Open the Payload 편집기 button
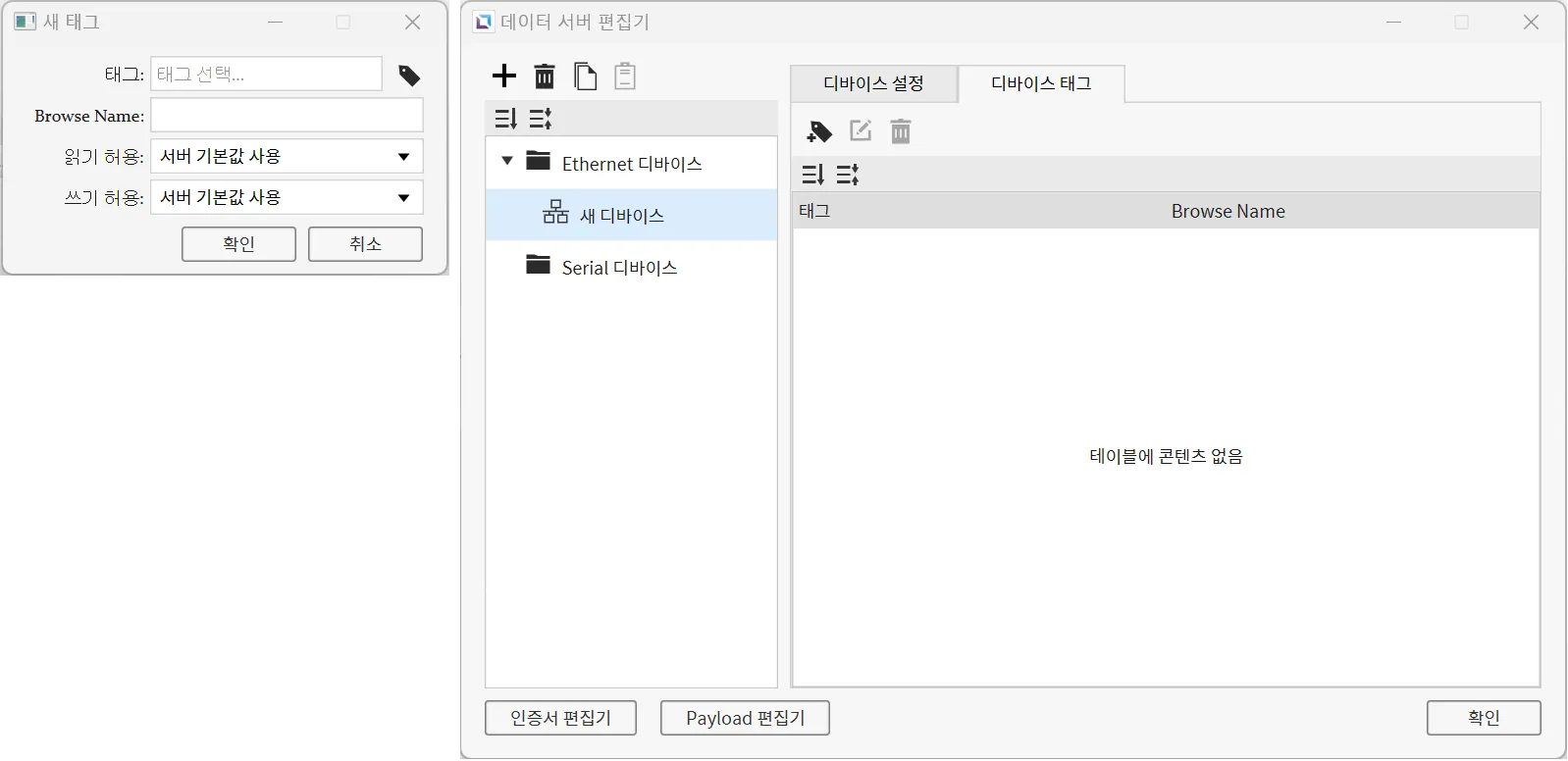Image resolution: width=1568 pixels, height=761 pixels. (745, 718)
